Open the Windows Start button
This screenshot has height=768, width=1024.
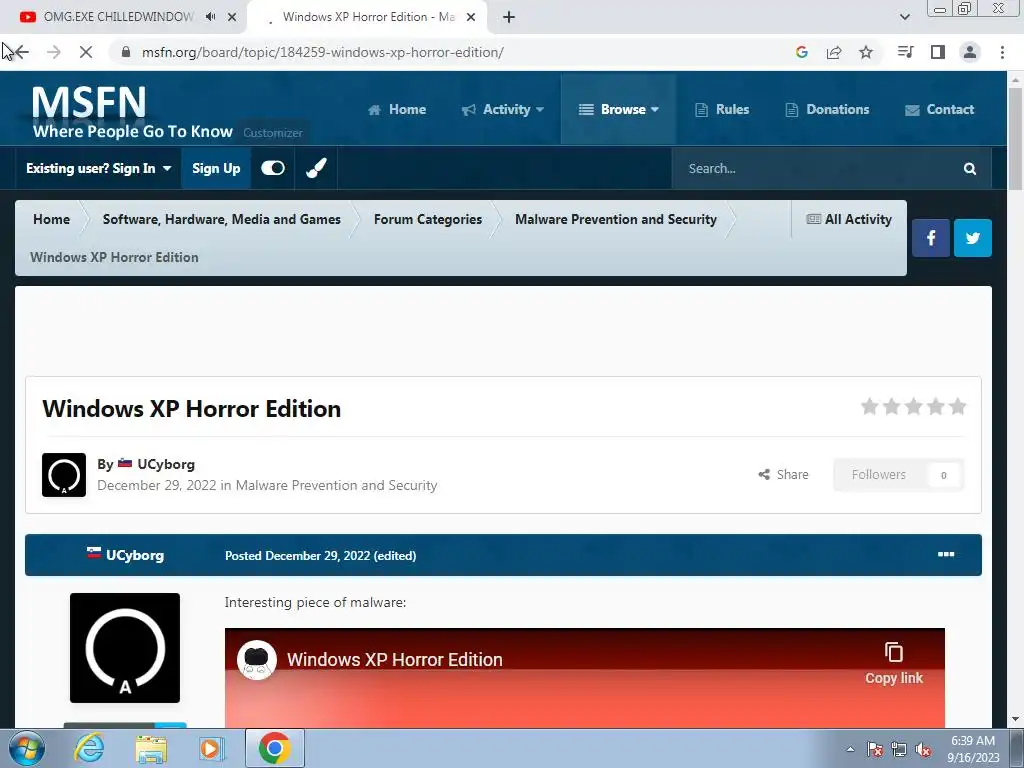[27, 748]
